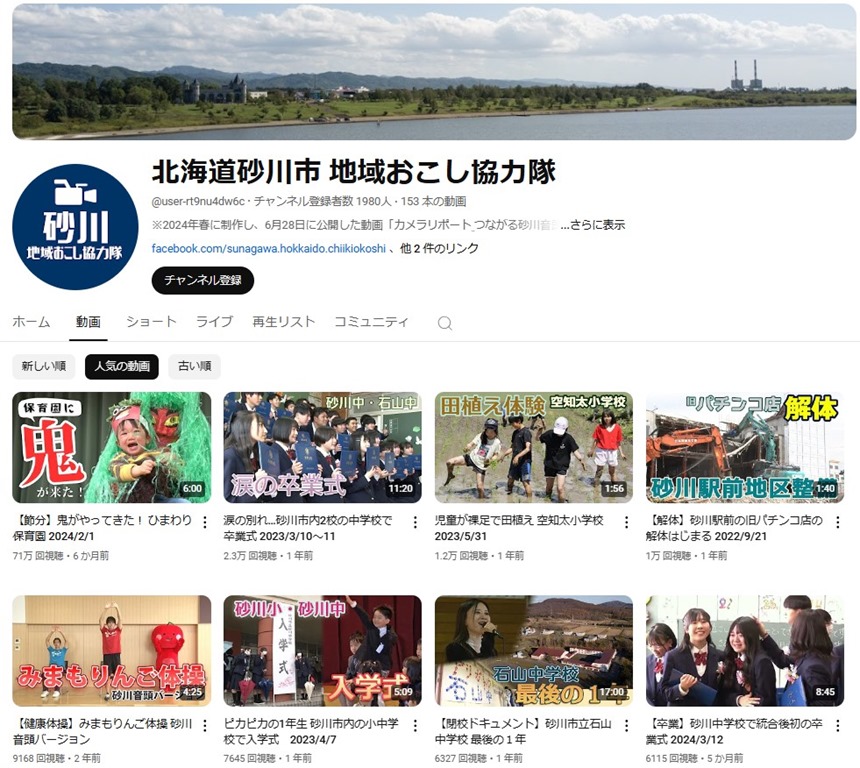Open the コミュニティ tab
The width and height of the screenshot is (860, 768).
pyautogui.click(x=371, y=322)
